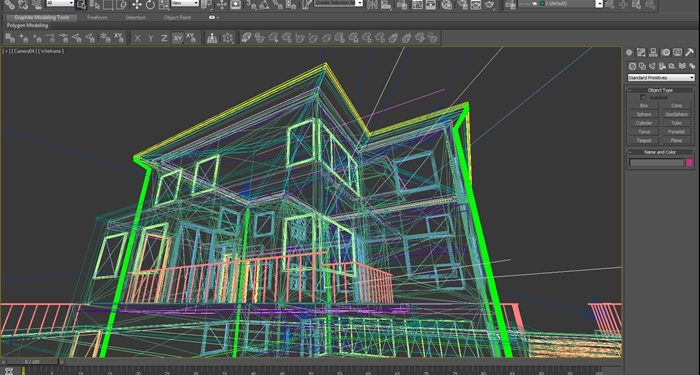Enable the AutoGrid checkbox

643,97
